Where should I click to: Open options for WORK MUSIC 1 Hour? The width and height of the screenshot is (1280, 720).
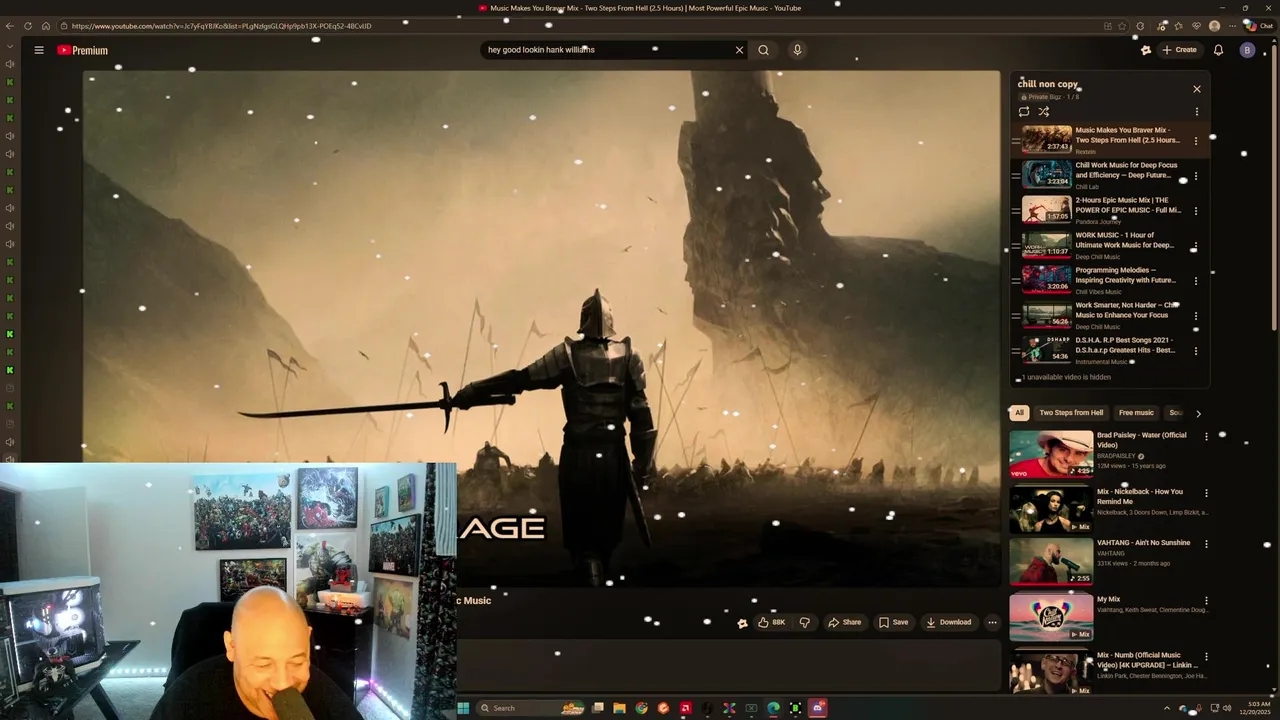tap(1196, 246)
